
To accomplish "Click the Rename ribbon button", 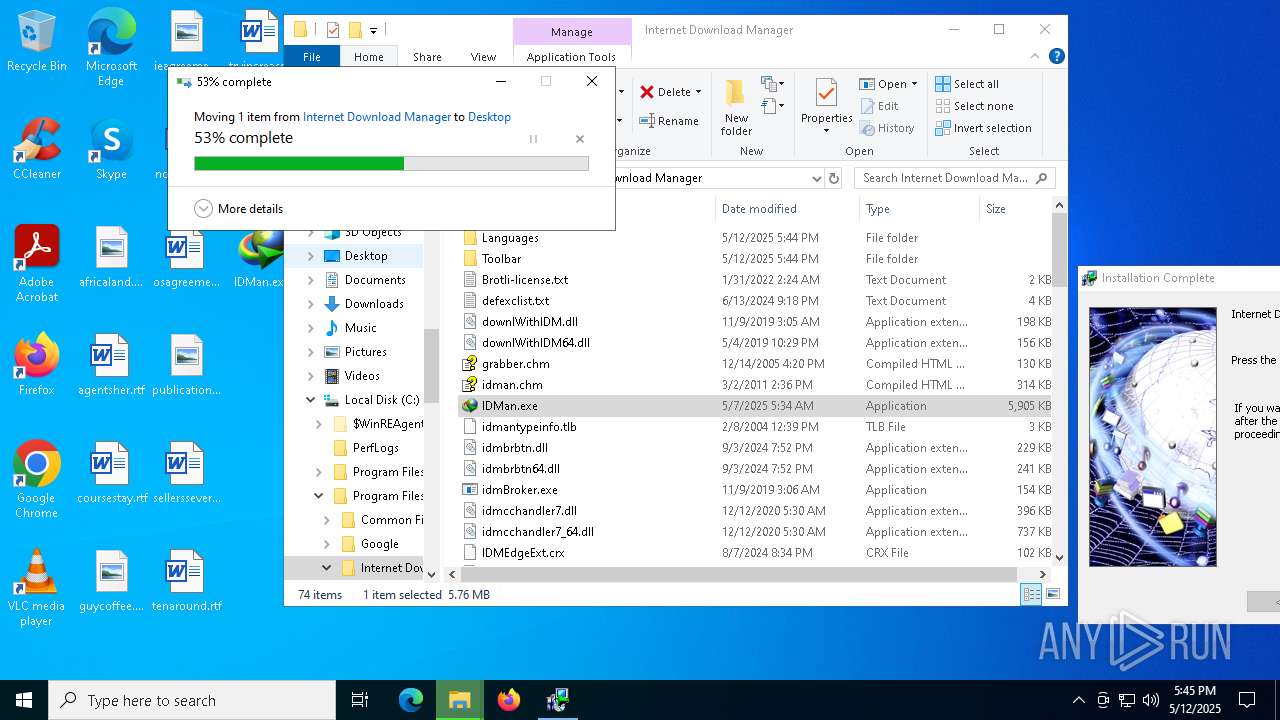I will click(x=669, y=121).
